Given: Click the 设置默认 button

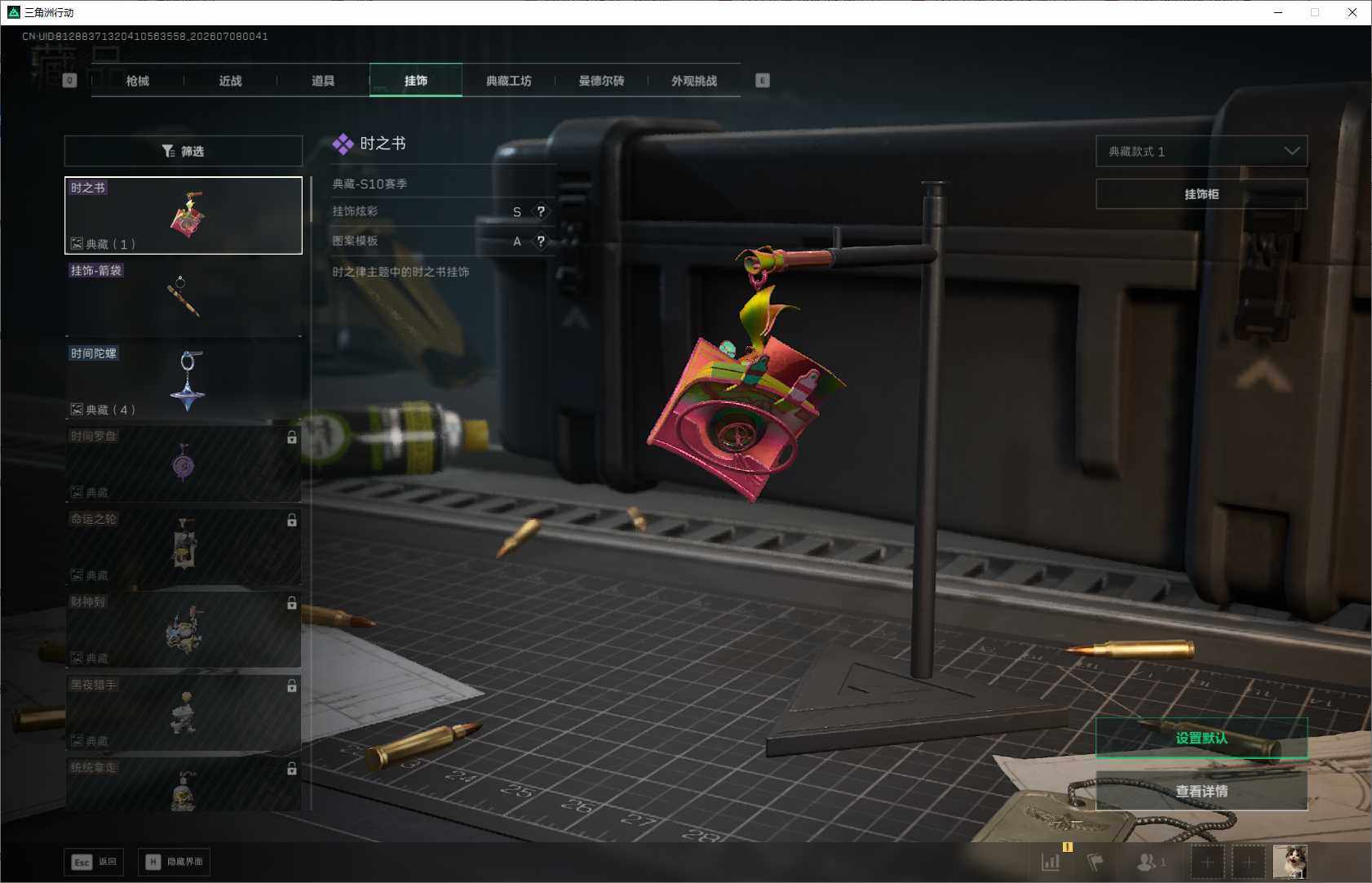Looking at the screenshot, I should [1202, 738].
